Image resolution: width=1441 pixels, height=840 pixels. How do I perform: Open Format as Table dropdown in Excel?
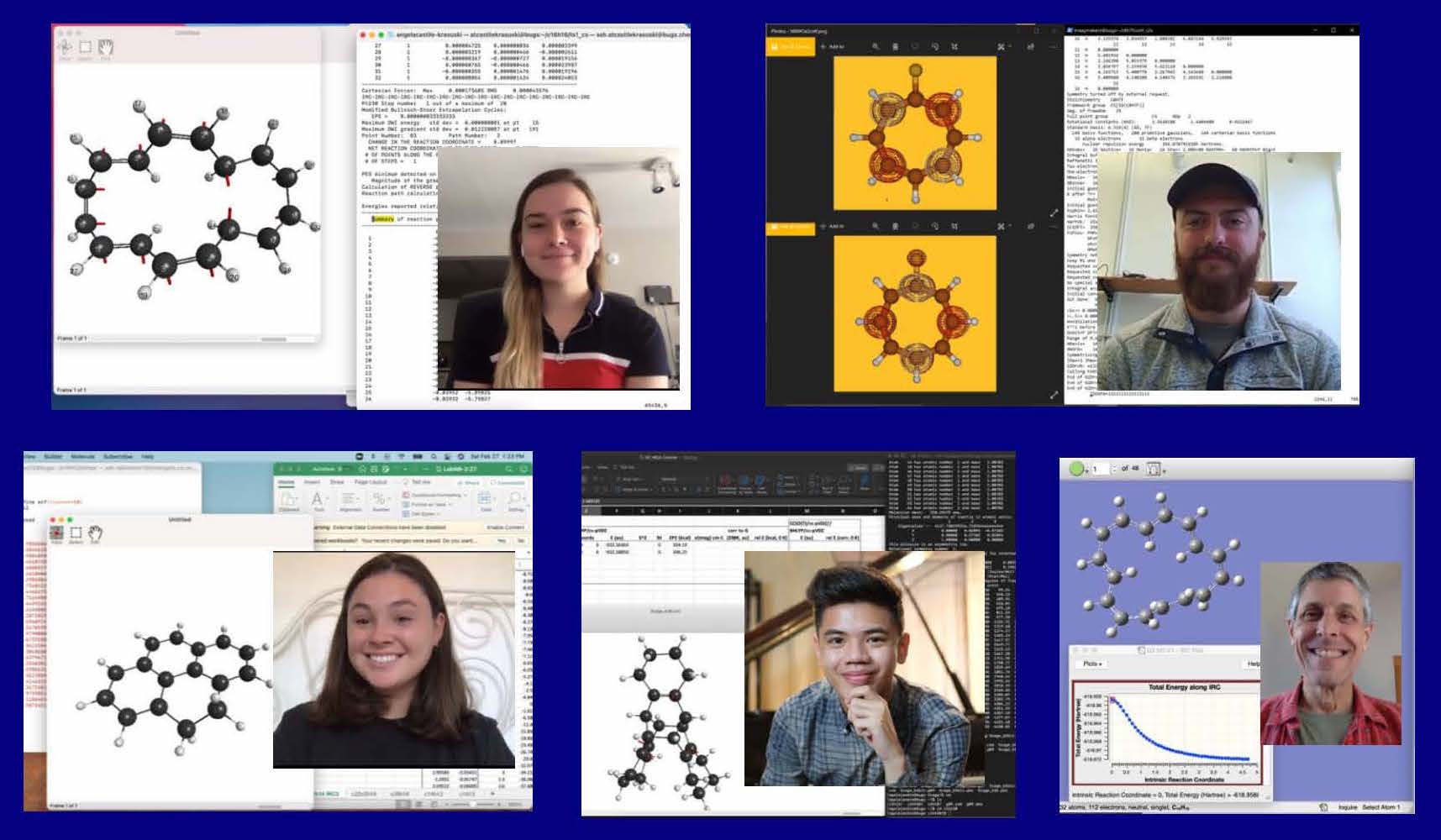pyautogui.click(x=428, y=505)
